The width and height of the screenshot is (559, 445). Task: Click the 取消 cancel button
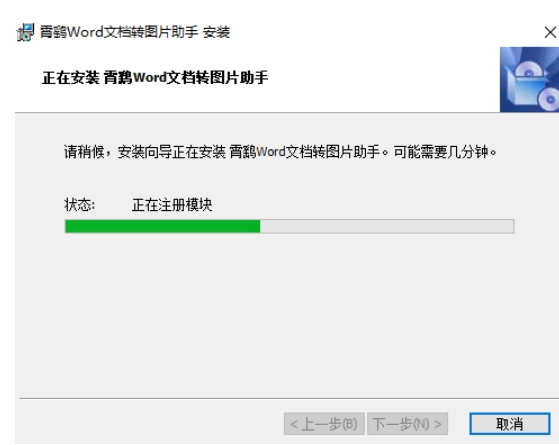(509, 424)
